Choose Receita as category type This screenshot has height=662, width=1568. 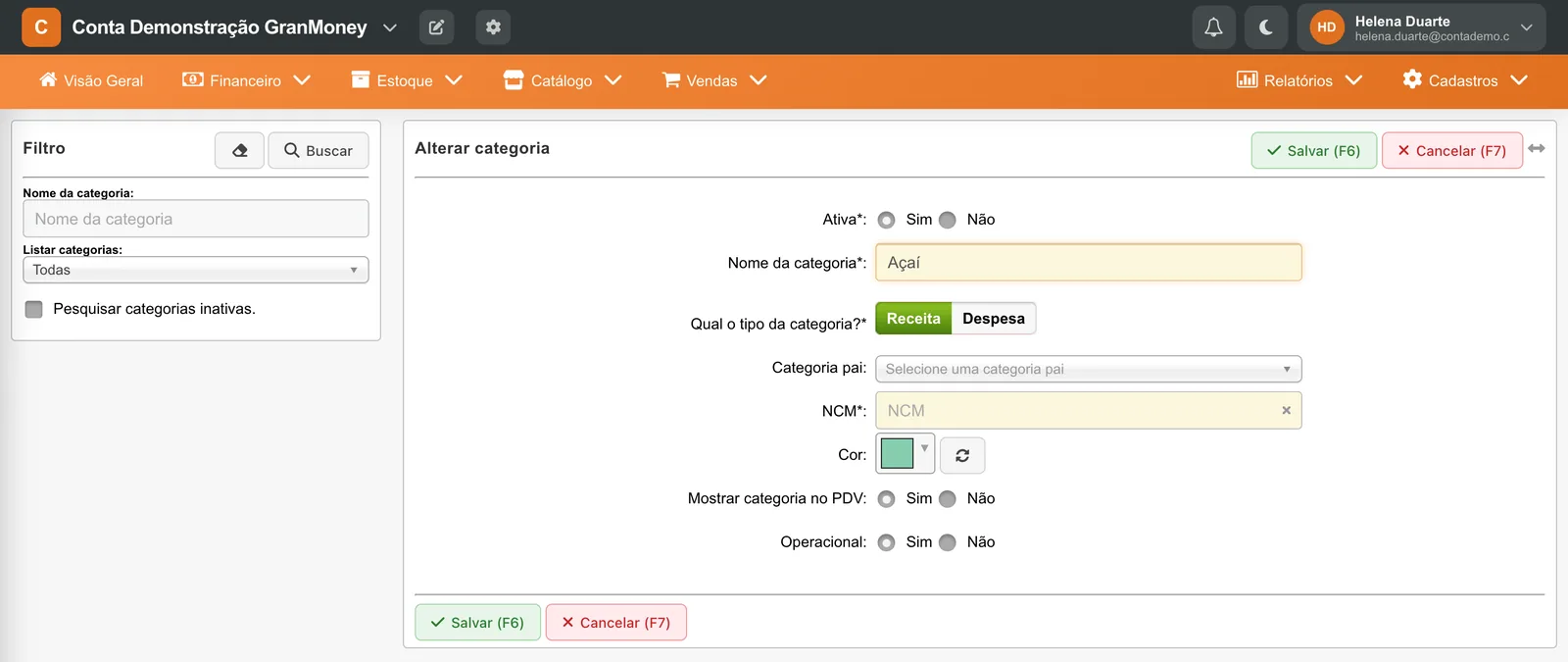[x=913, y=319]
